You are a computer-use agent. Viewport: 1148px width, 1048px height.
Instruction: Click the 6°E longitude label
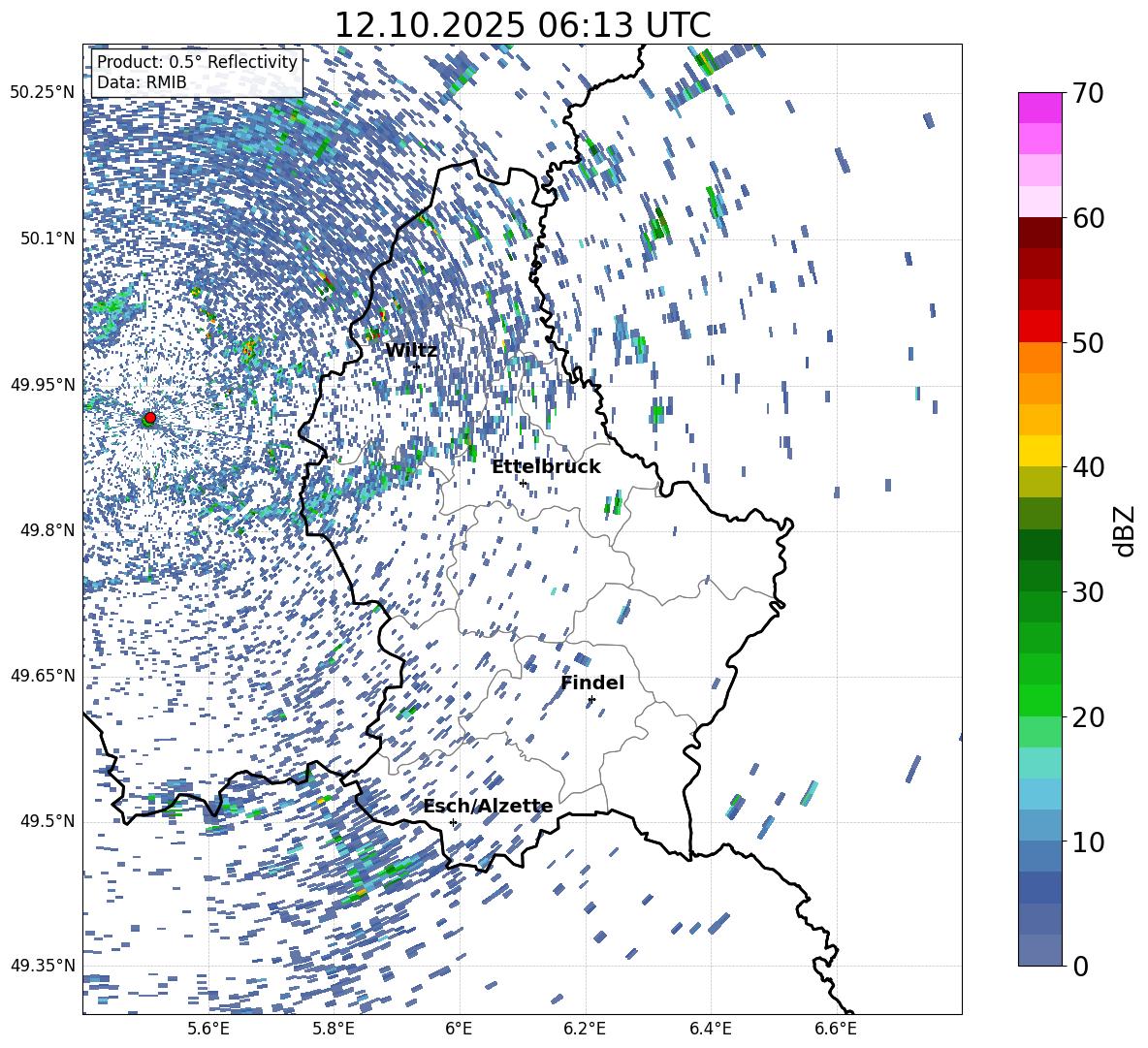pyautogui.click(x=459, y=1029)
